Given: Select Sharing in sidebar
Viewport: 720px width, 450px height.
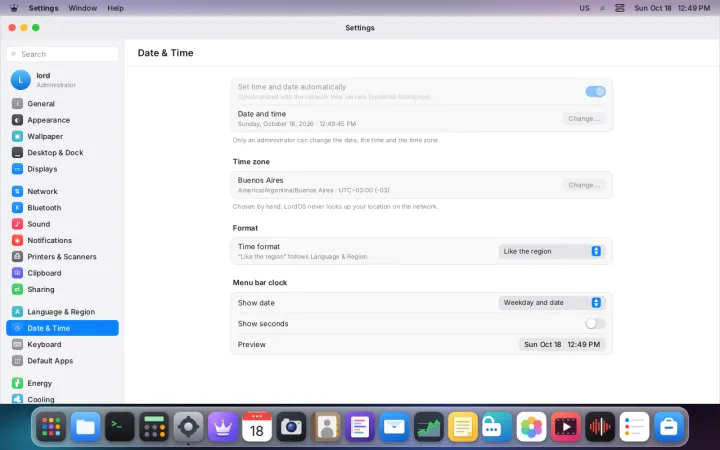Looking at the screenshot, I should (62, 289).
